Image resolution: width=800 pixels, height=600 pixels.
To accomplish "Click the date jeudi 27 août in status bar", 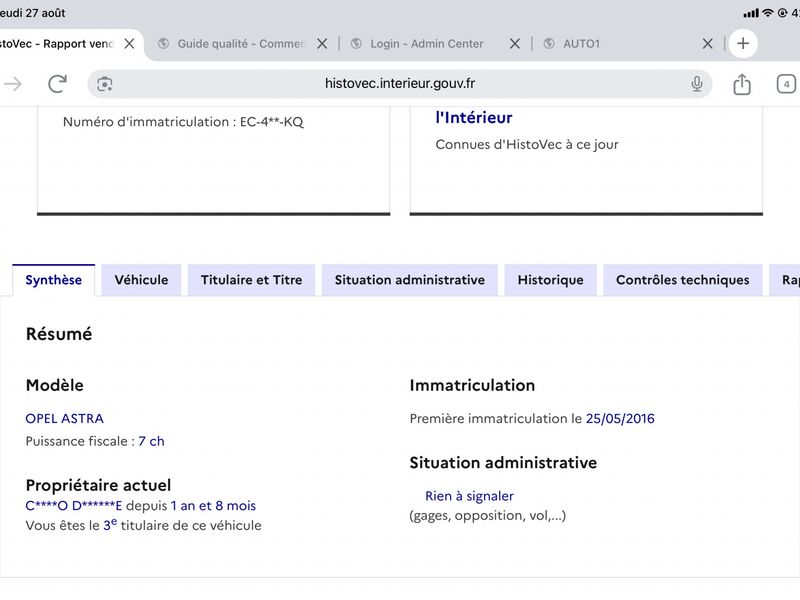I will click(33, 13).
